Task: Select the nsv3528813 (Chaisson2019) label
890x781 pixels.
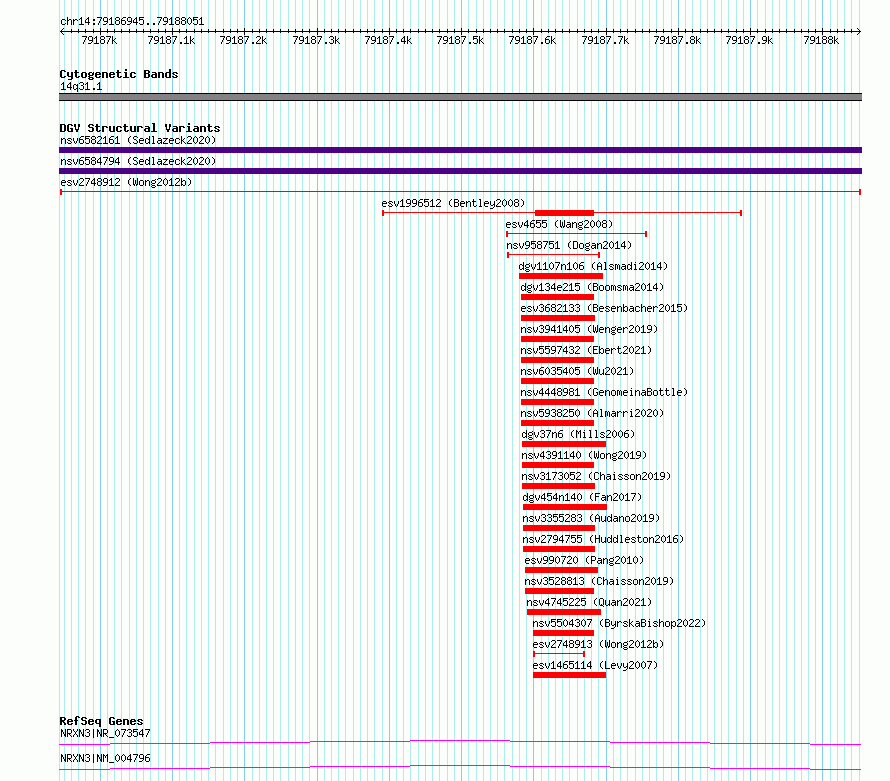Action: pyautogui.click(x=599, y=581)
